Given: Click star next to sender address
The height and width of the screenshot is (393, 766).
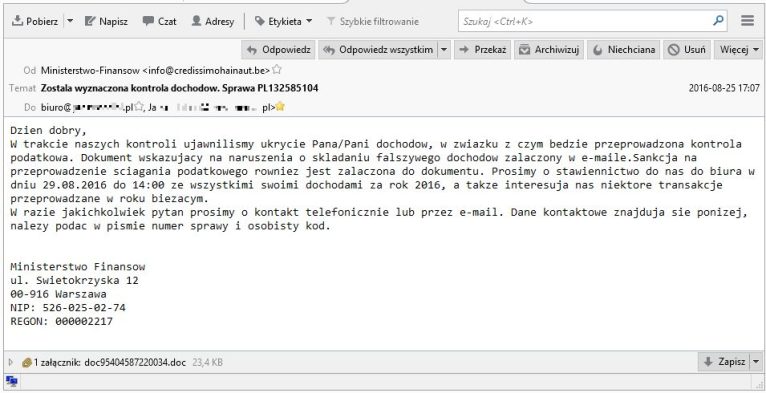Looking at the screenshot, I should 277,69.
